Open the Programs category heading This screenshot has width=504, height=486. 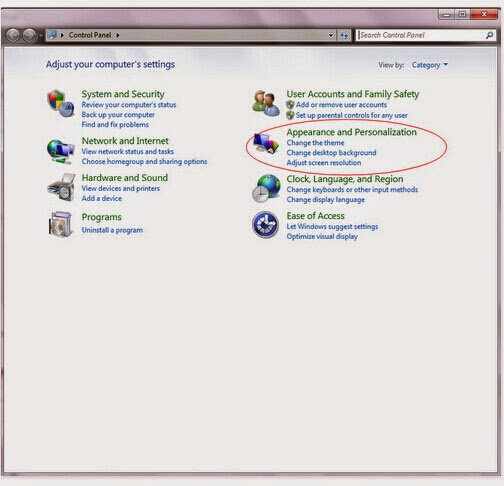pyautogui.click(x=102, y=217)
